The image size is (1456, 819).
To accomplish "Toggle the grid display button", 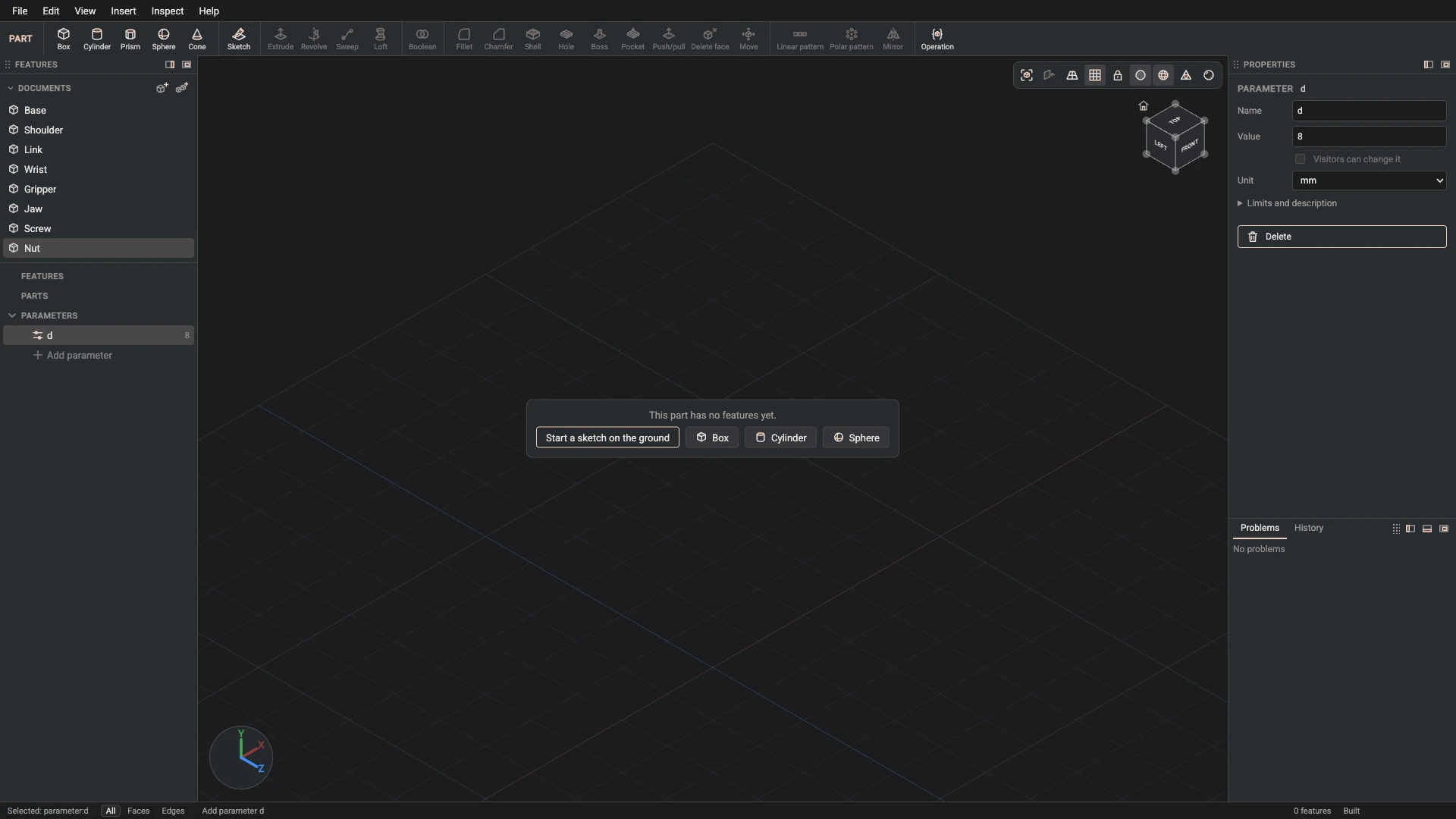I will pos(1095,75).
